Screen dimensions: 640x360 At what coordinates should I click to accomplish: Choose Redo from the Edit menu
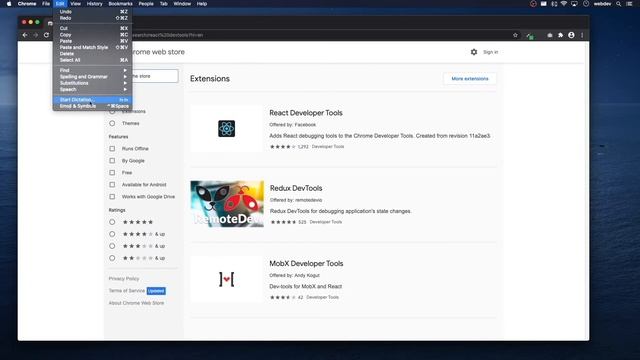92,18
